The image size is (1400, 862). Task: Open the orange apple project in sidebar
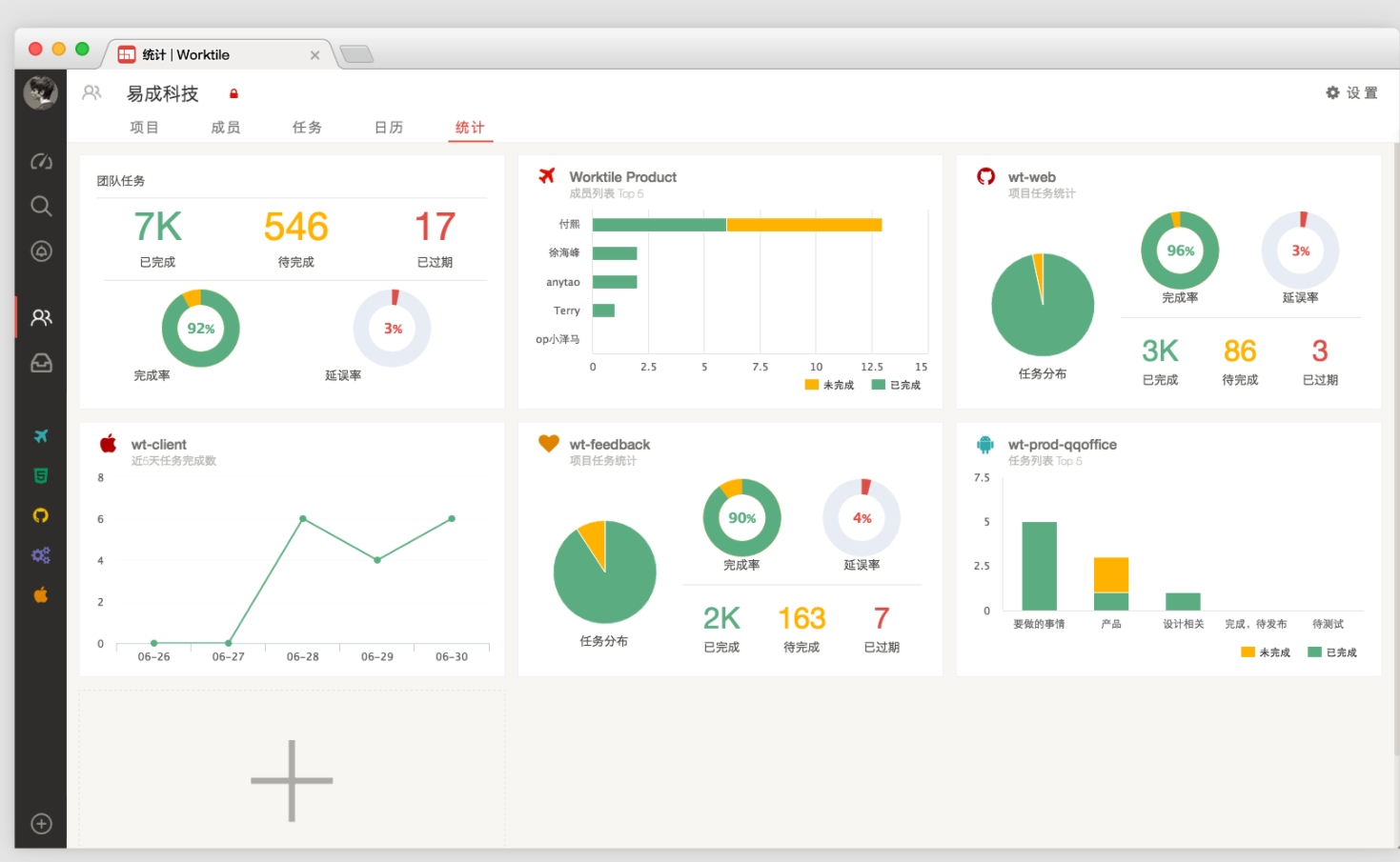tap(41, 595)
